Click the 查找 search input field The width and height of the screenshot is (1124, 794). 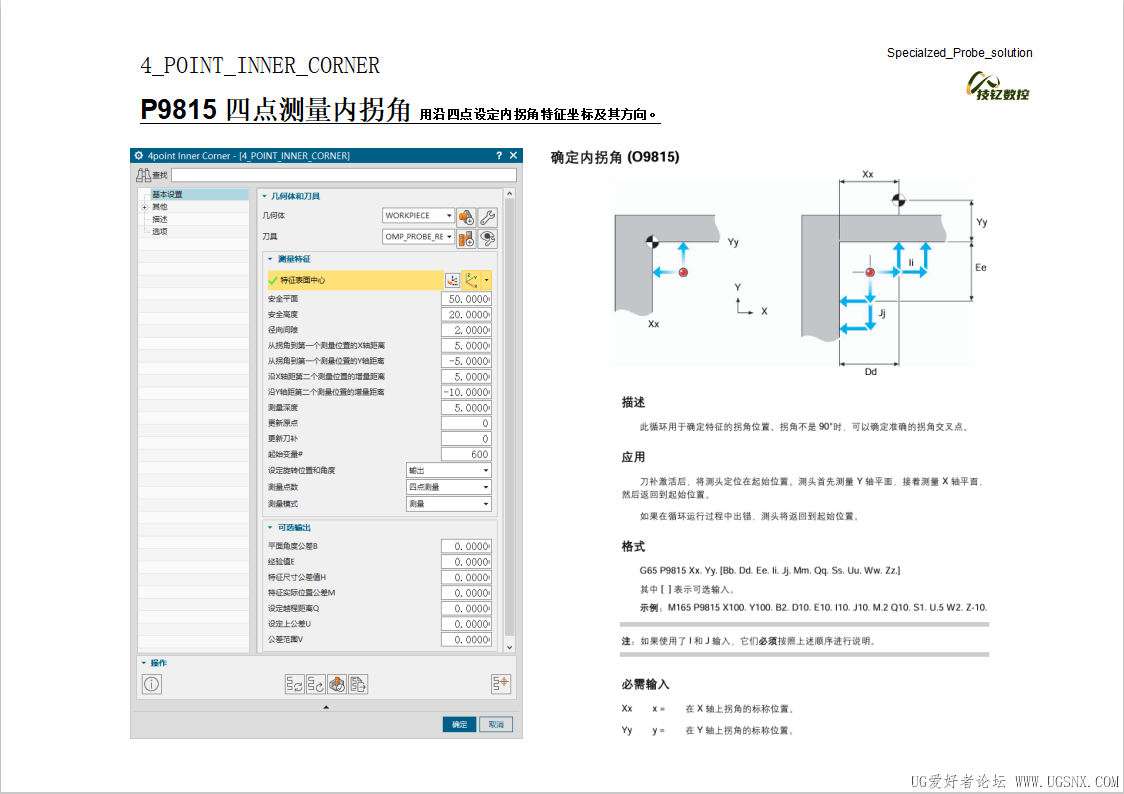(343, 175)
